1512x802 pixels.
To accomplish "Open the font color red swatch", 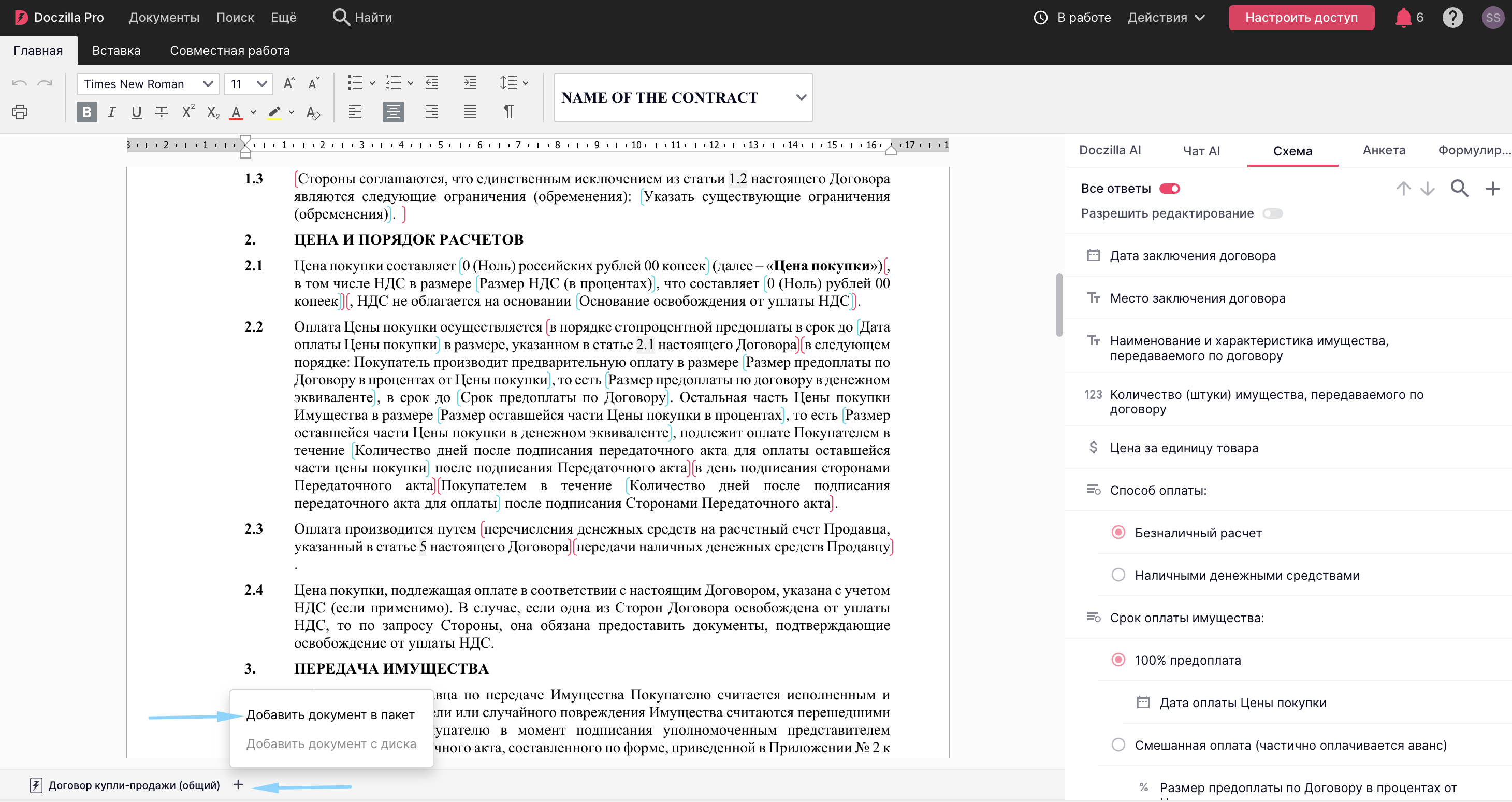I will (x=236, y=112).
